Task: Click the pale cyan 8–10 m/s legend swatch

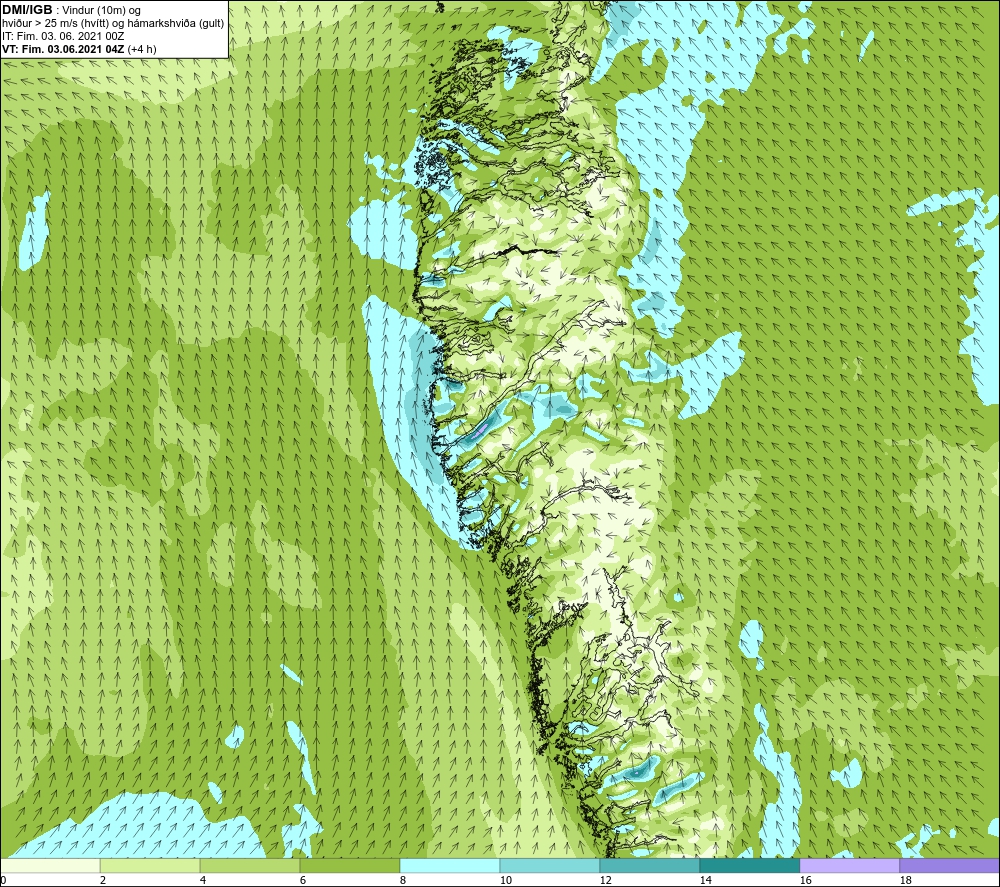Action: pyautogui.click(x=450, y=866)
